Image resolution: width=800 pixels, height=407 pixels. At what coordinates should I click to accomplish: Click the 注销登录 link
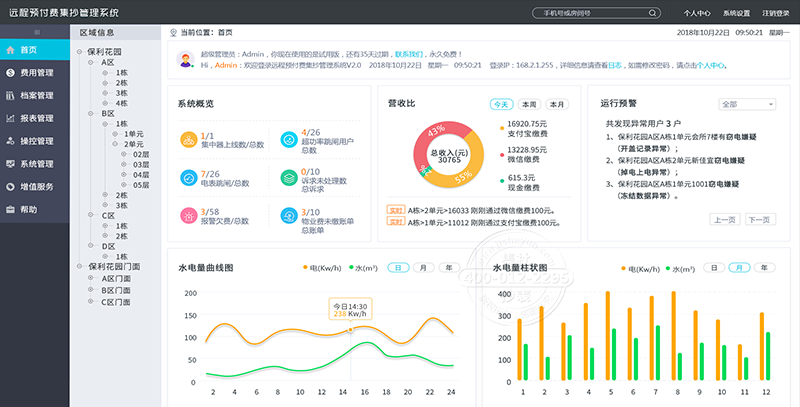click(775, 14)
